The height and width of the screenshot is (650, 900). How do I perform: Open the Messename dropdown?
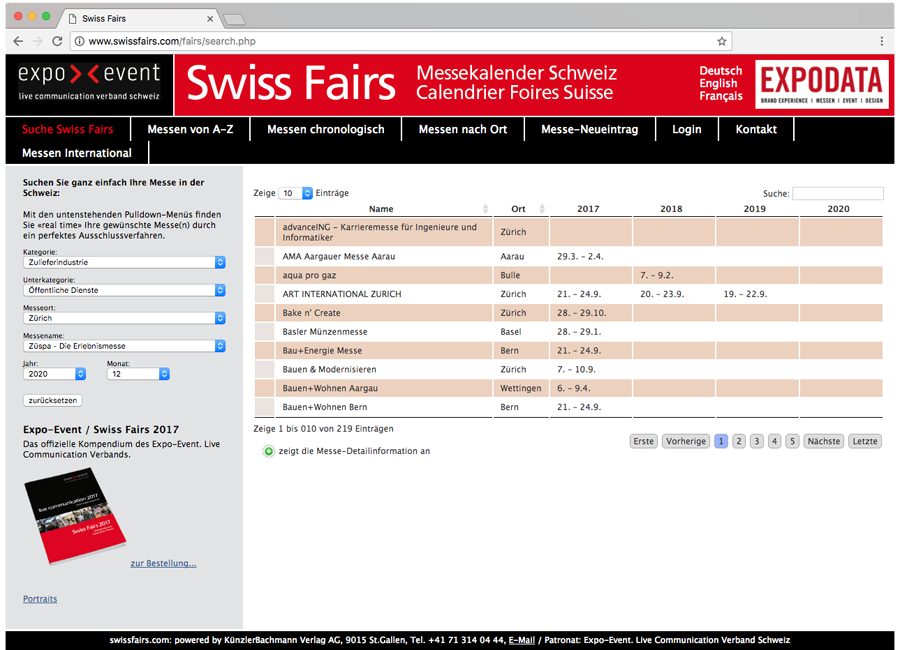124,346
